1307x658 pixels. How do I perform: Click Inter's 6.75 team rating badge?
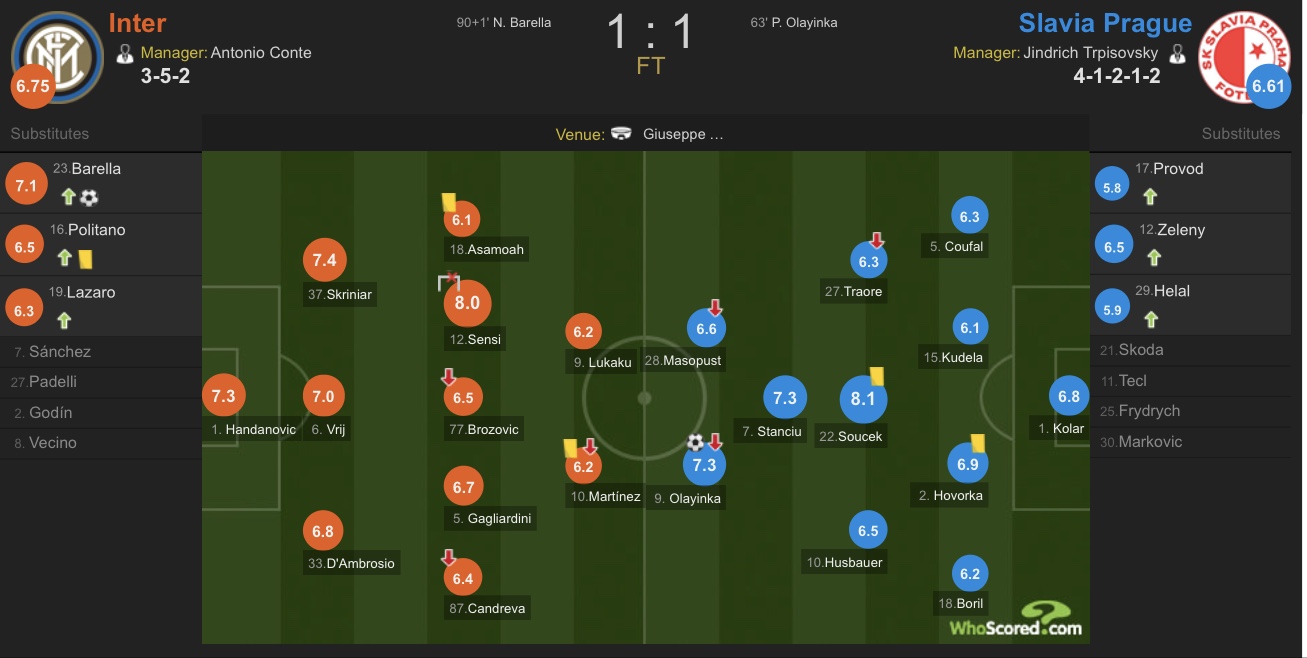(x=32, y=86)
